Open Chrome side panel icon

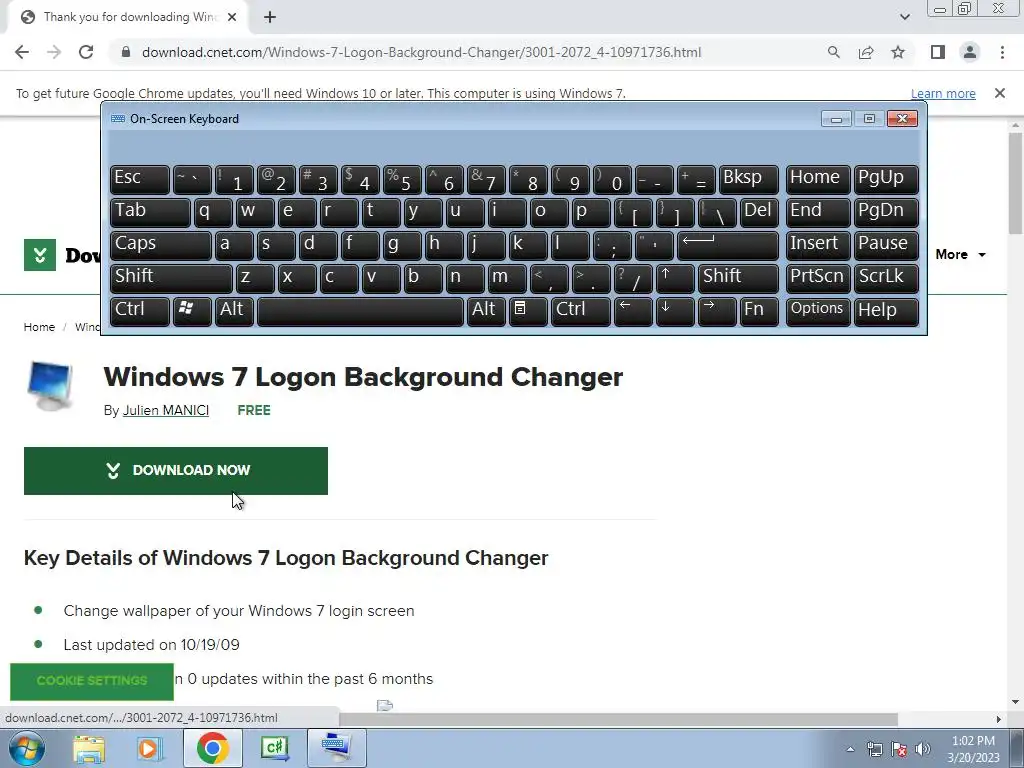(938, 52)
